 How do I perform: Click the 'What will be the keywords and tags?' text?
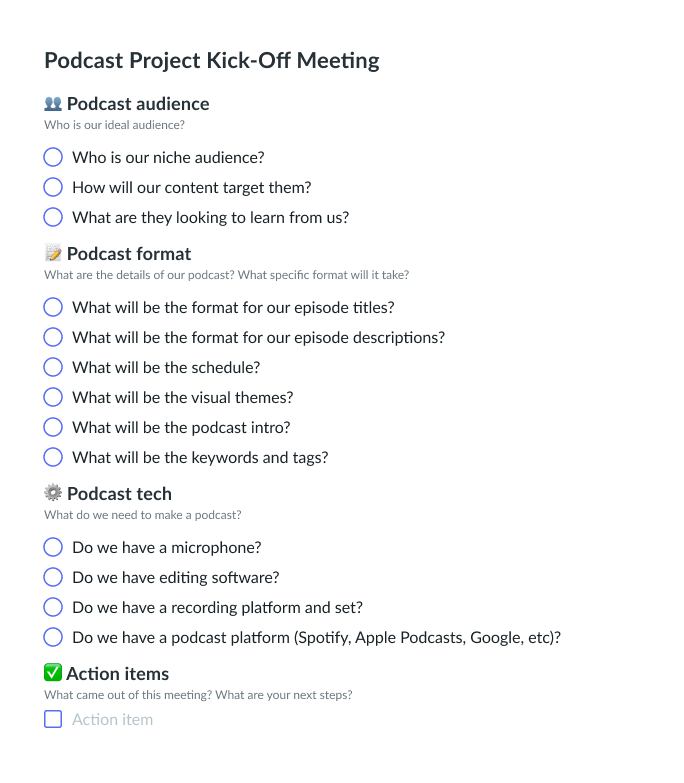(x=200, y=458)
